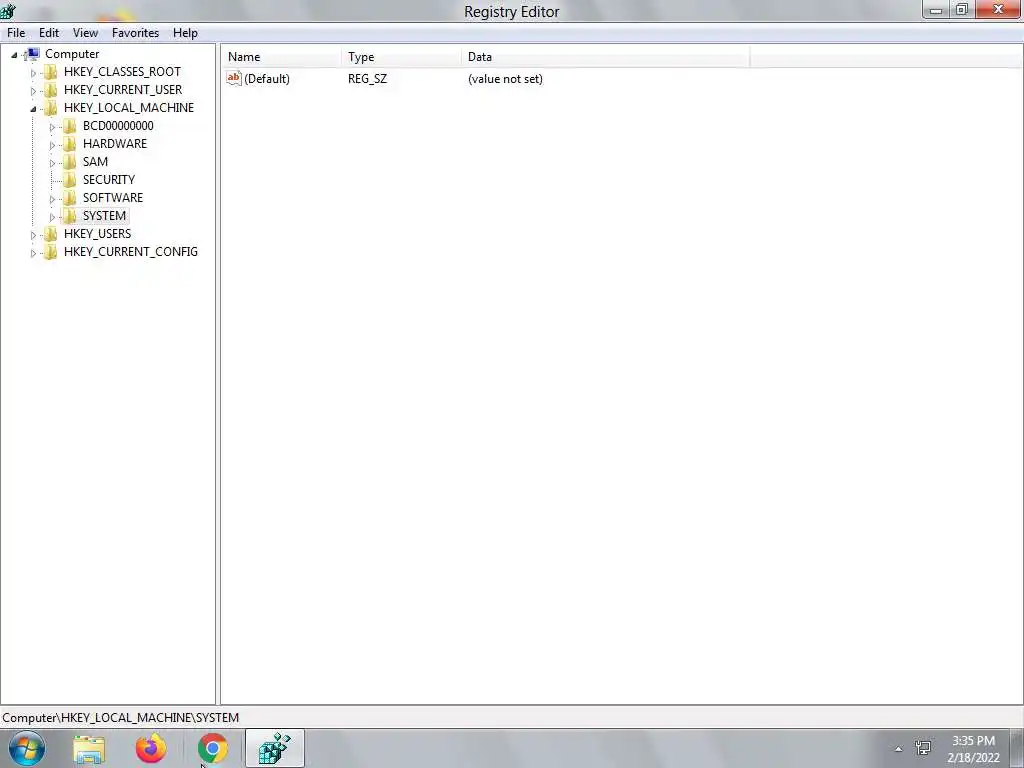
Task: Select the BCD00000000 key label
Action: (x=118, y=126)
